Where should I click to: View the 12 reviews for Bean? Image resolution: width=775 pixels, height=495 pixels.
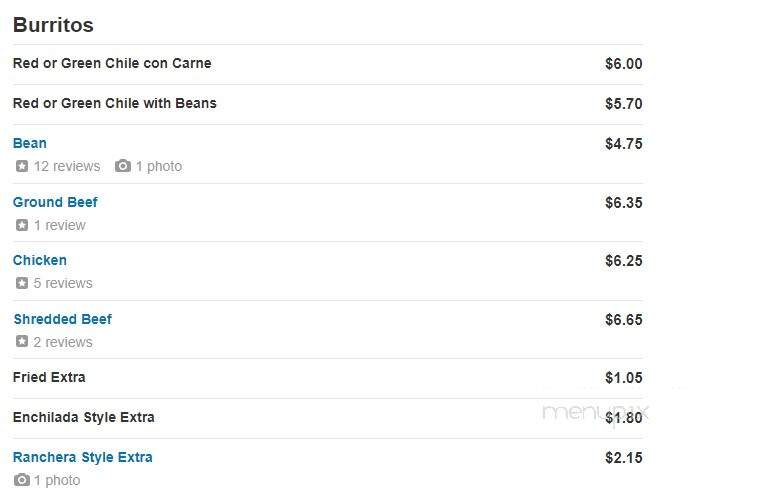67,166
